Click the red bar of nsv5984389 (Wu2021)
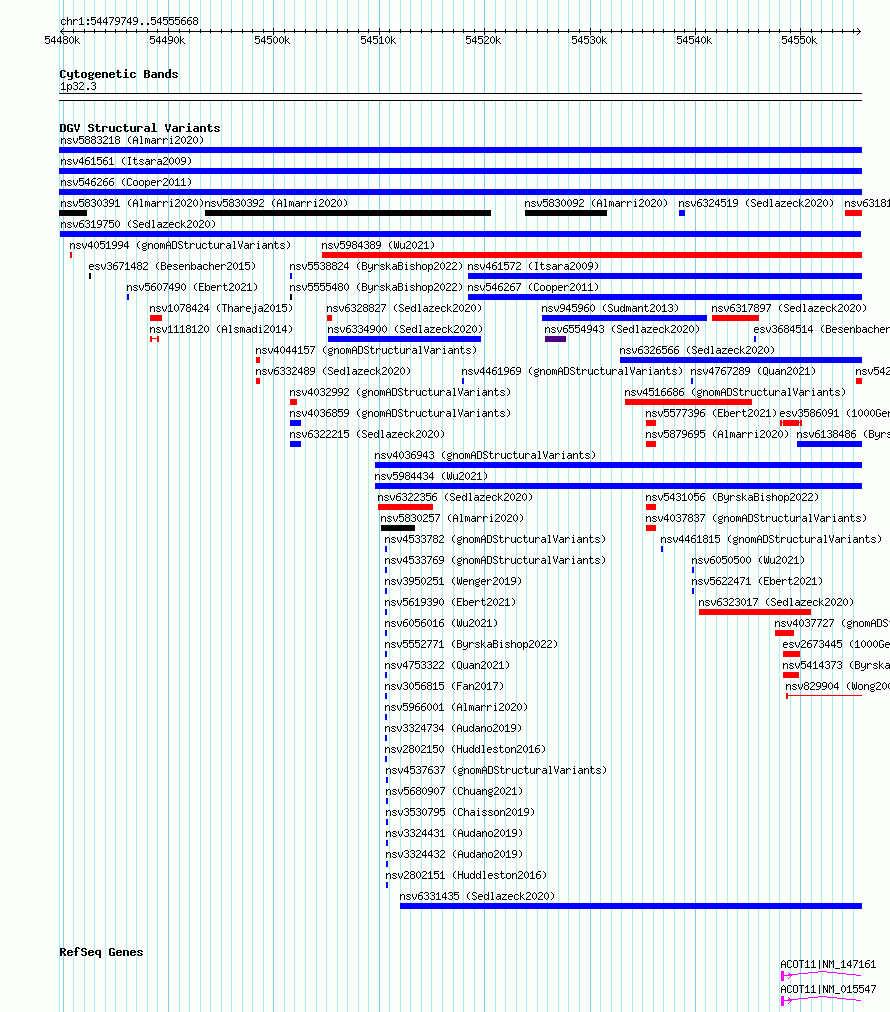 point(592,255)
